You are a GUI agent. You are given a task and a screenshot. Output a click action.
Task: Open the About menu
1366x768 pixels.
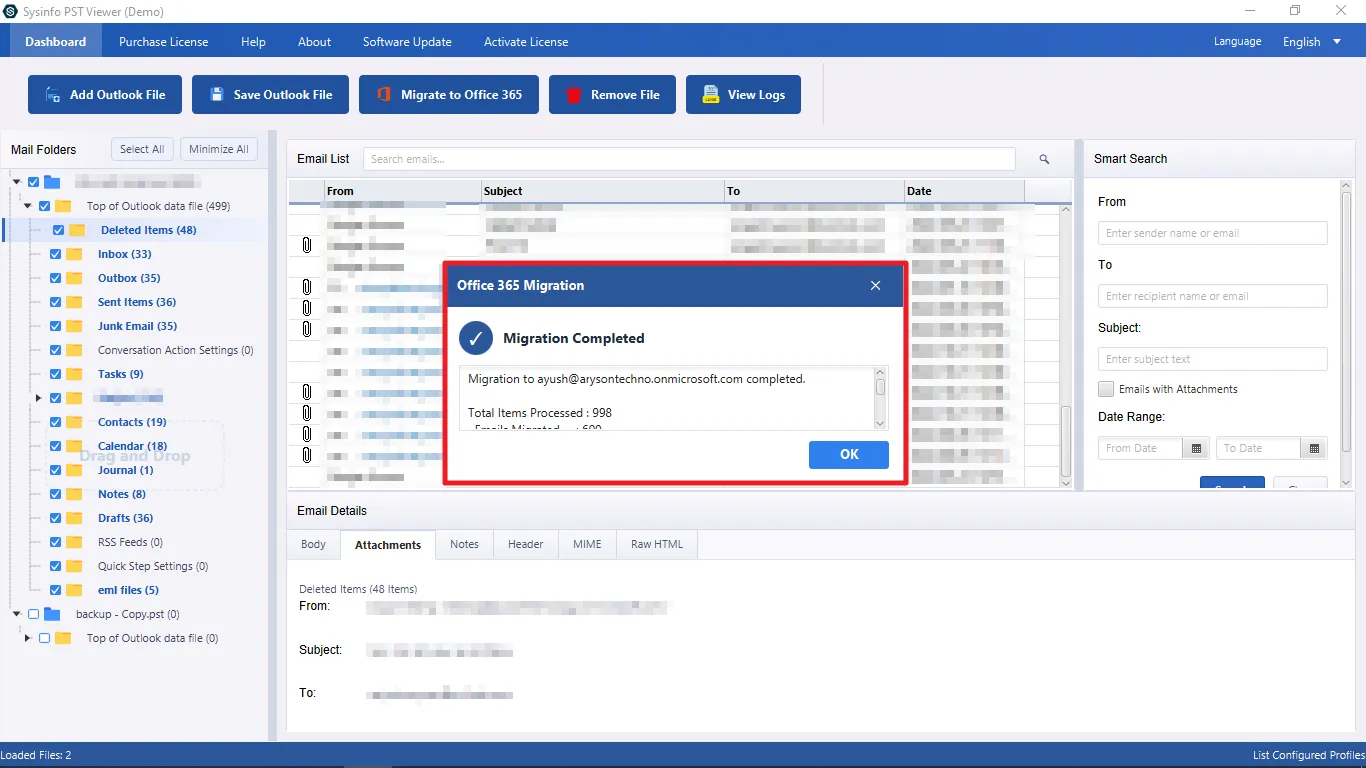tap(314, 42)
